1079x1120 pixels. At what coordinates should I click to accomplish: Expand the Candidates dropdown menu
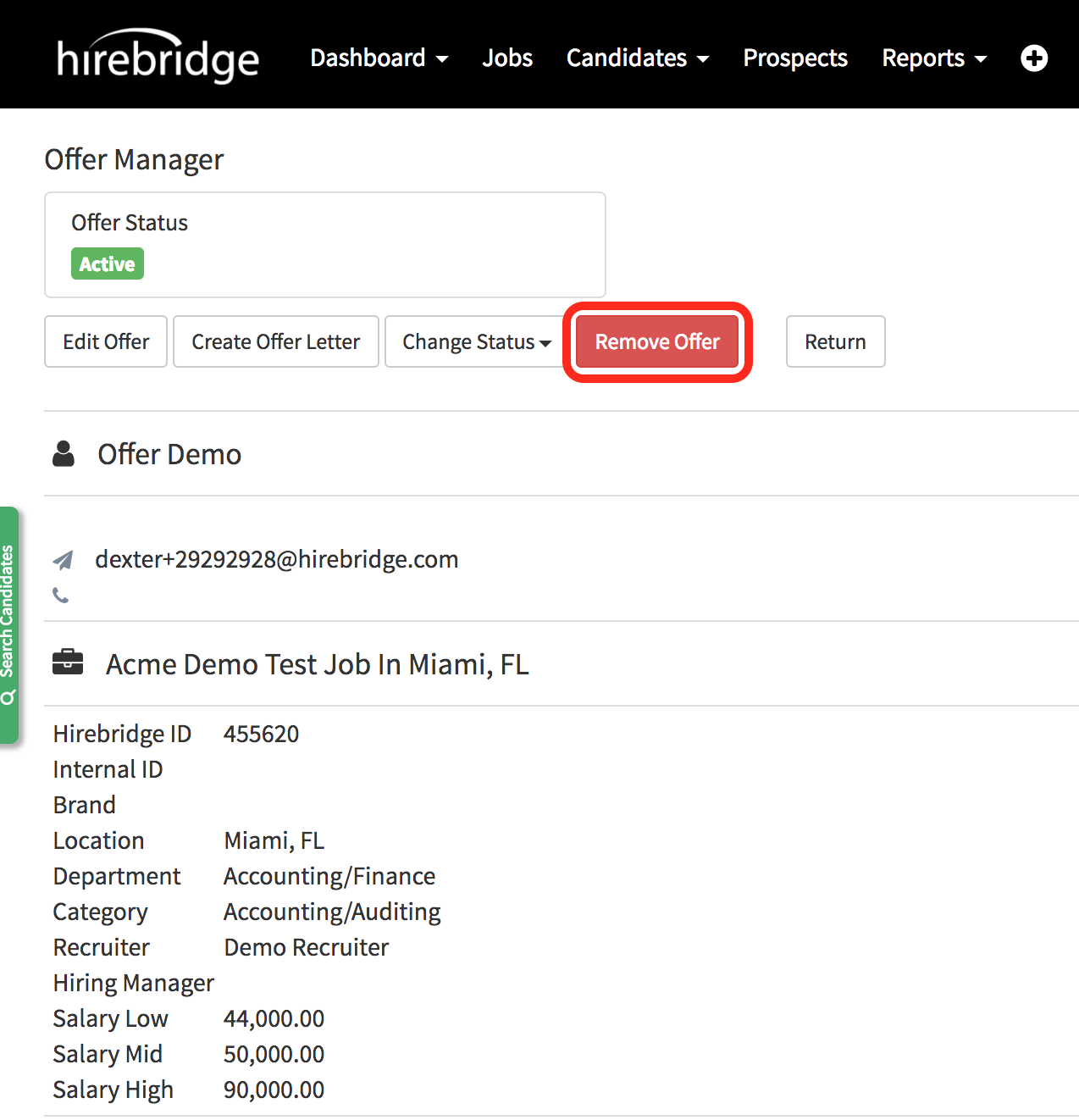coord(637,58)
